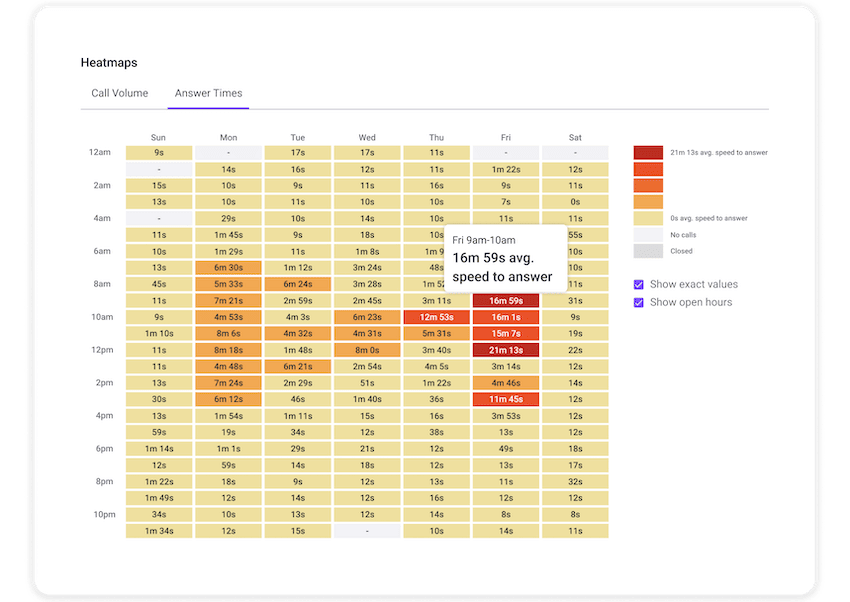Select the Saturday 3am cell showing 0s
The image size is (850, 602).
coord(575,201)
